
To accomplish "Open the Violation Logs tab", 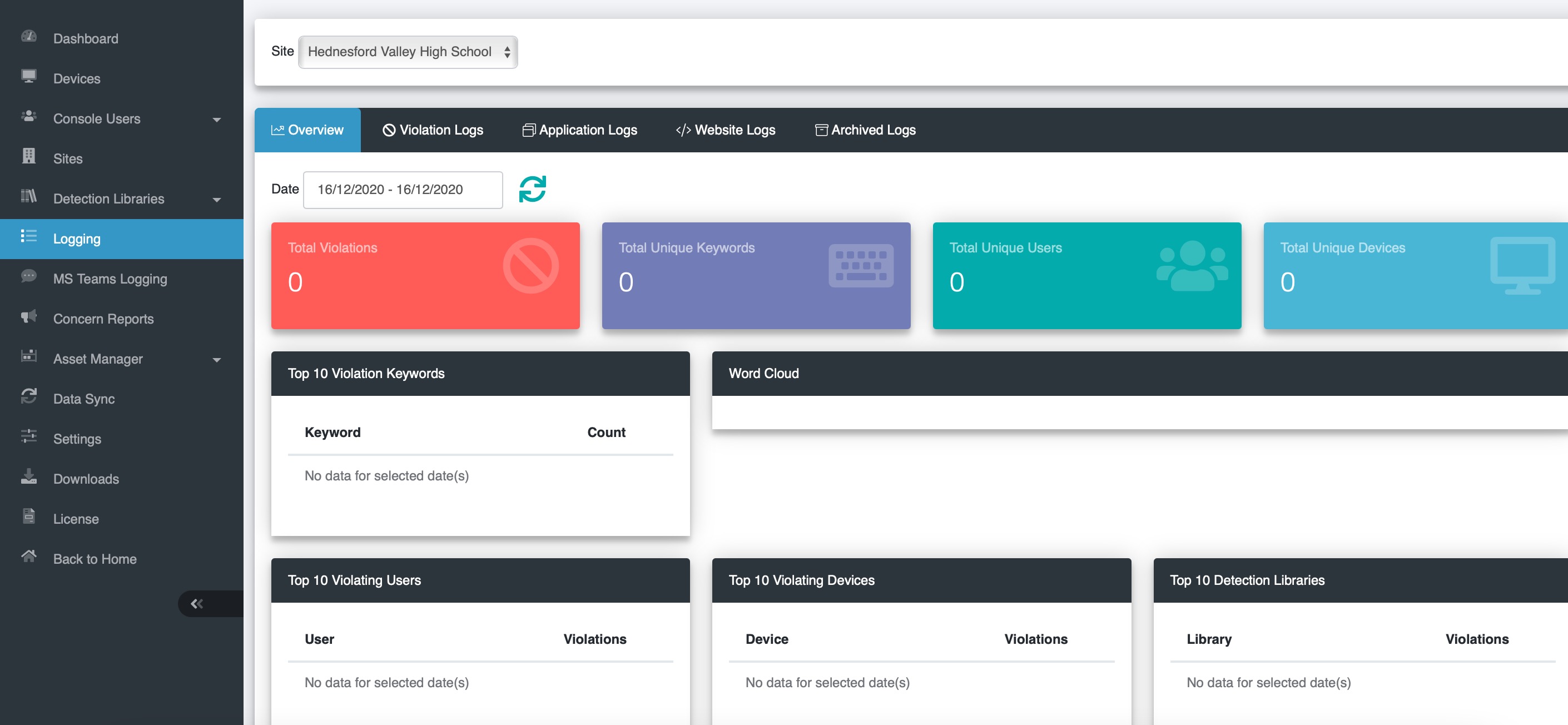I will coord(433,130).
